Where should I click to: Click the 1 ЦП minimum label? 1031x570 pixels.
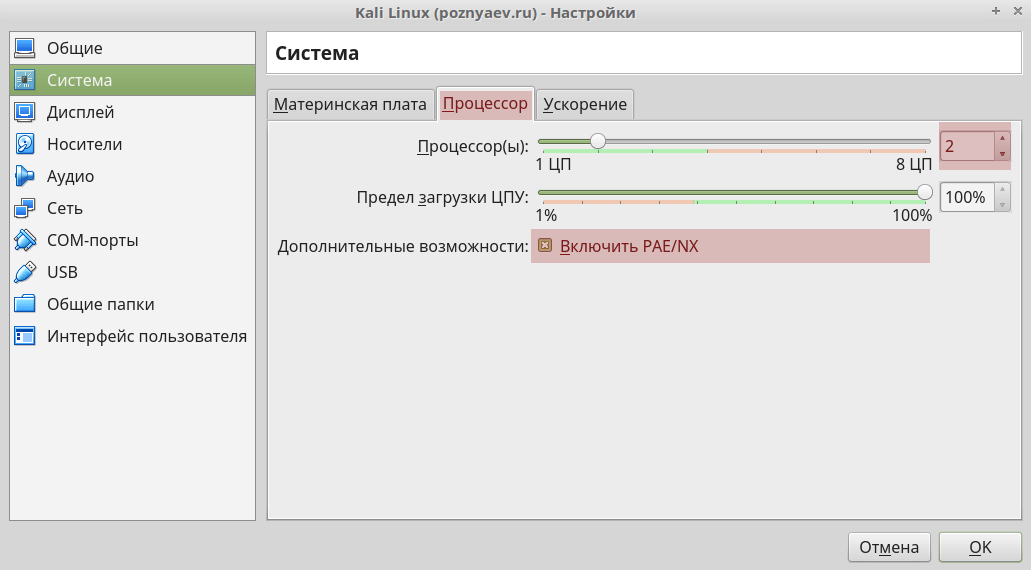(553, 164)
